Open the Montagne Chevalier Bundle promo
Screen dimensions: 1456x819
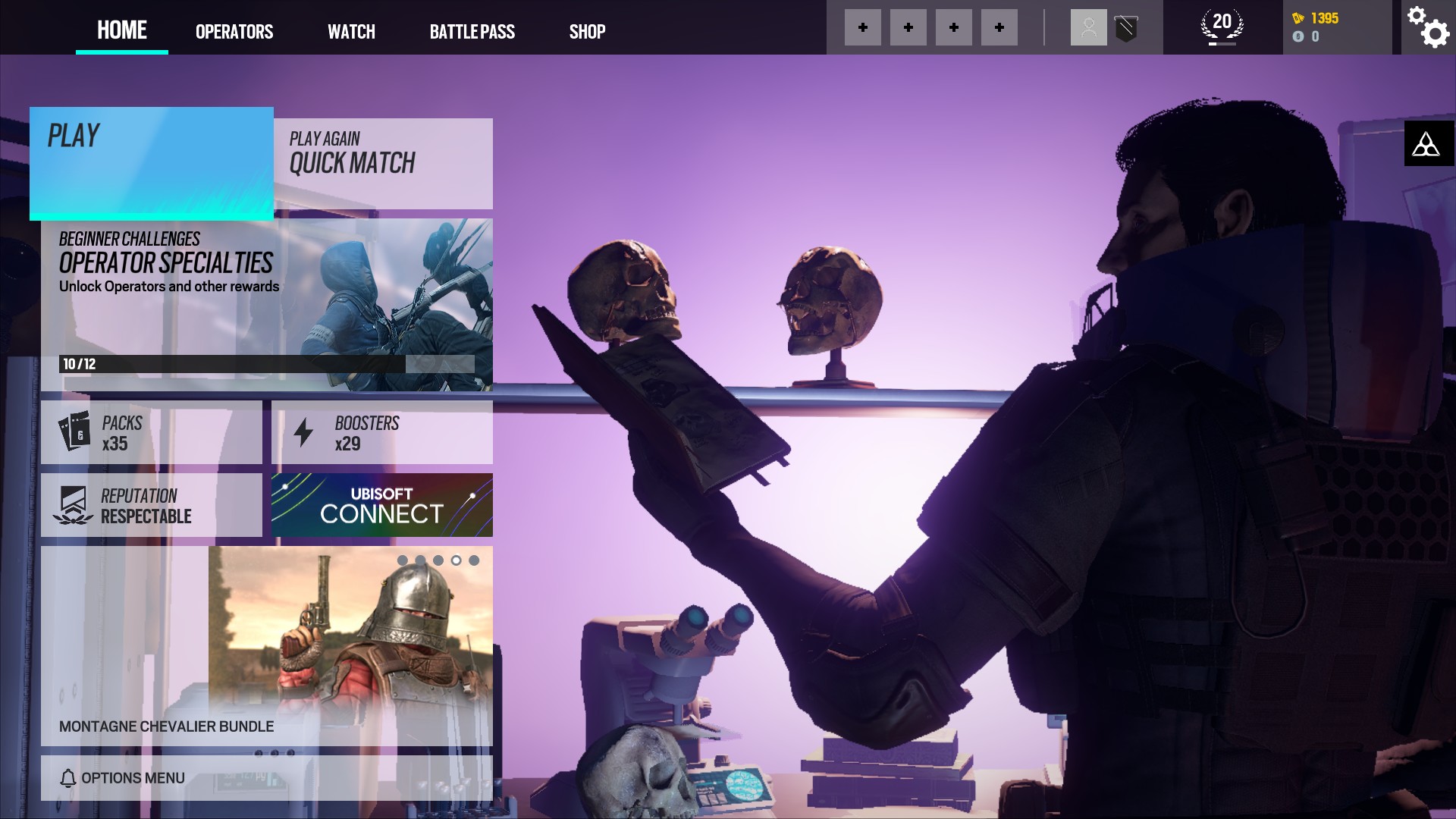267,646
